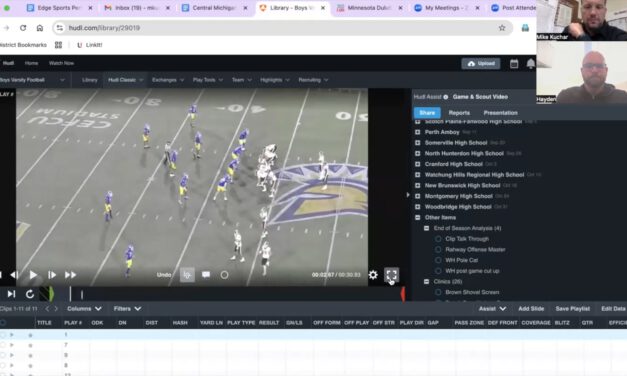This screenshot has height=376, width=627.
Task: Expand Montgomery High School folder
Action: pyautogui.click(x=417, y=196)
